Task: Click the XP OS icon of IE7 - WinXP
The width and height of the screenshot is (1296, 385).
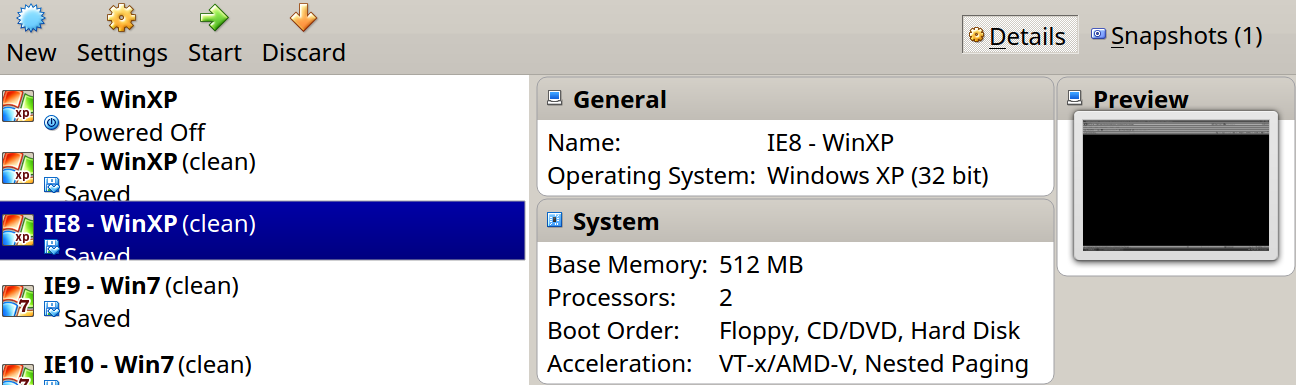Action: 17,168
